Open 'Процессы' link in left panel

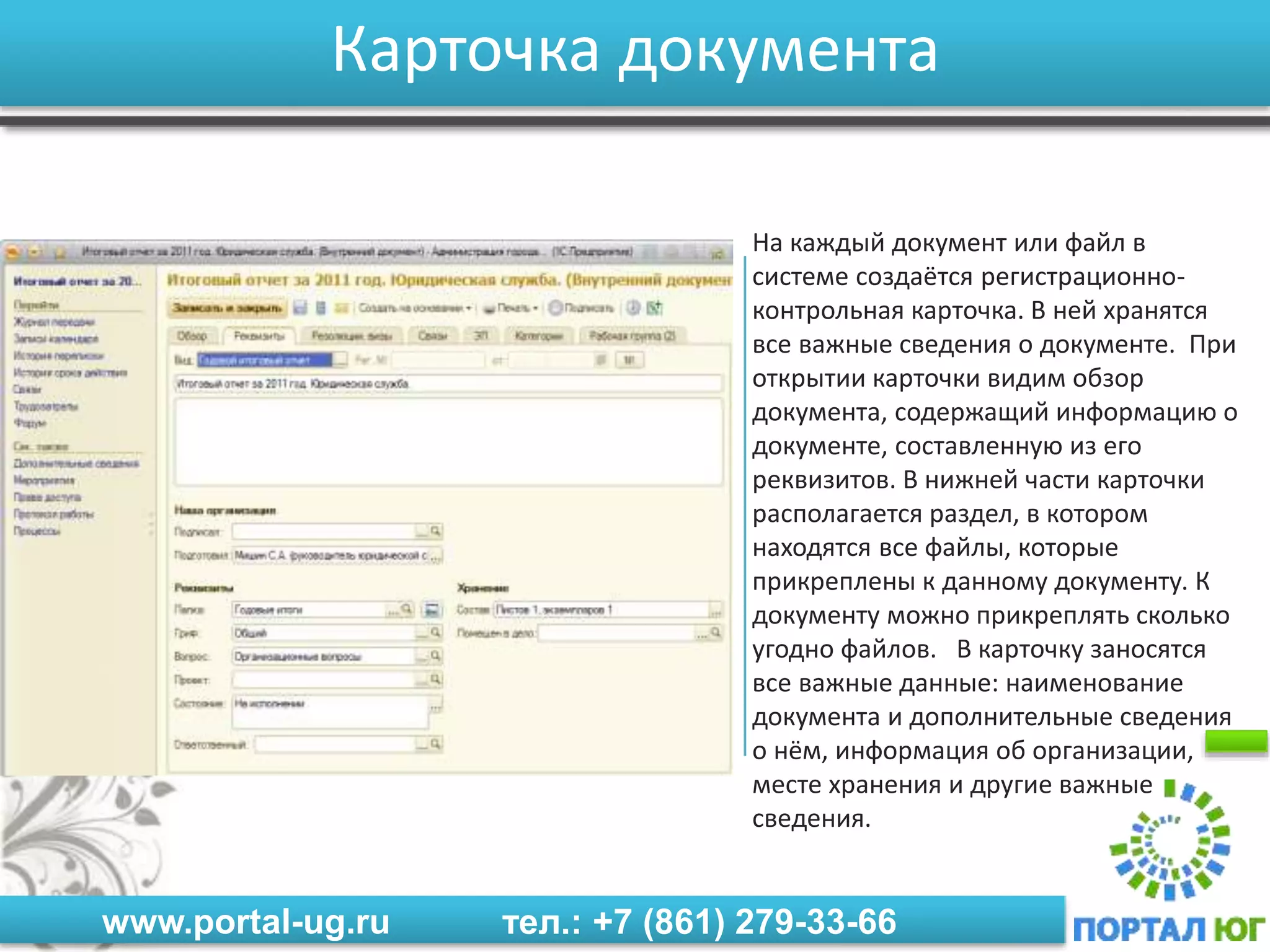37,531
